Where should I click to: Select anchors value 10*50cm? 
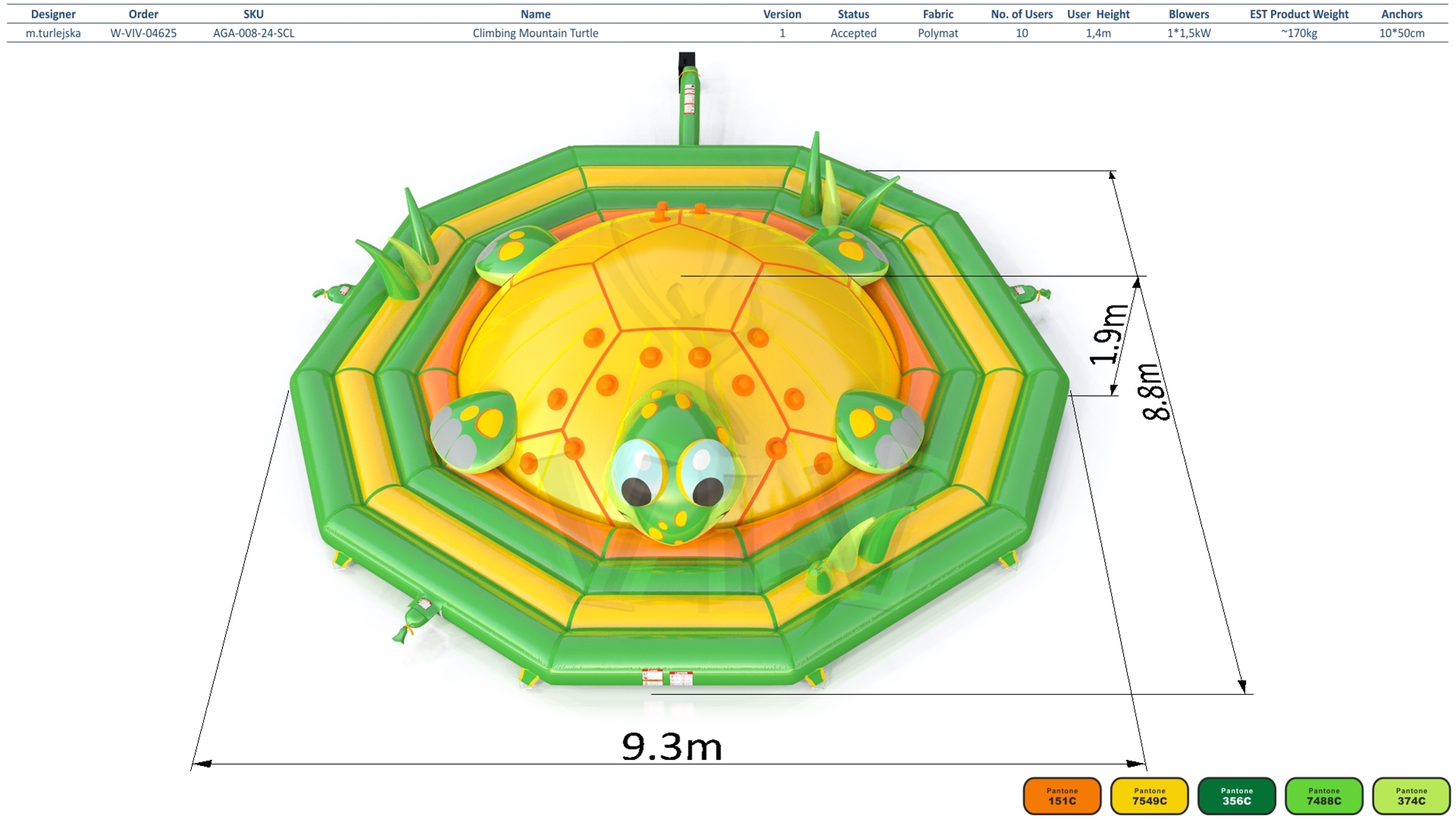click(x=1401, y=33)
